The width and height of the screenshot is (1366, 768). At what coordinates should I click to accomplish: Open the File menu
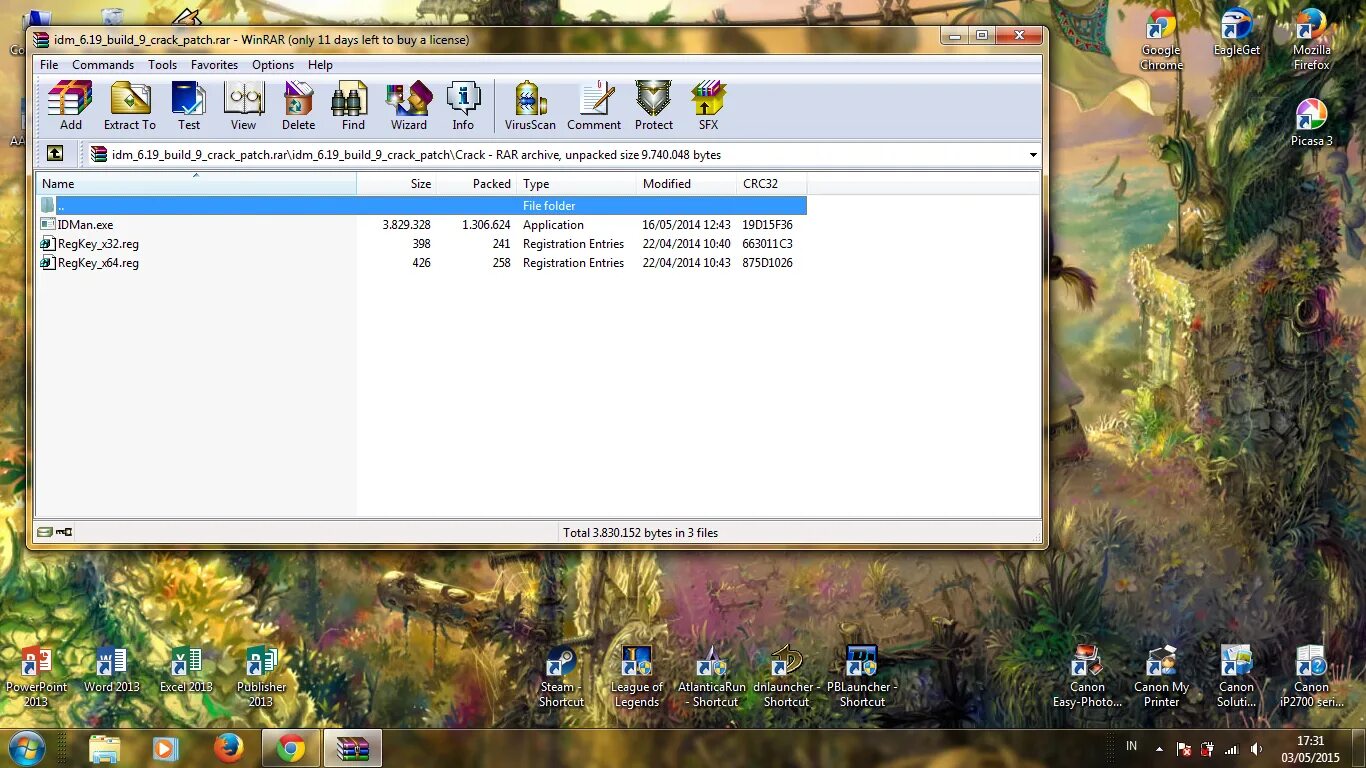(x=49, y=65)
